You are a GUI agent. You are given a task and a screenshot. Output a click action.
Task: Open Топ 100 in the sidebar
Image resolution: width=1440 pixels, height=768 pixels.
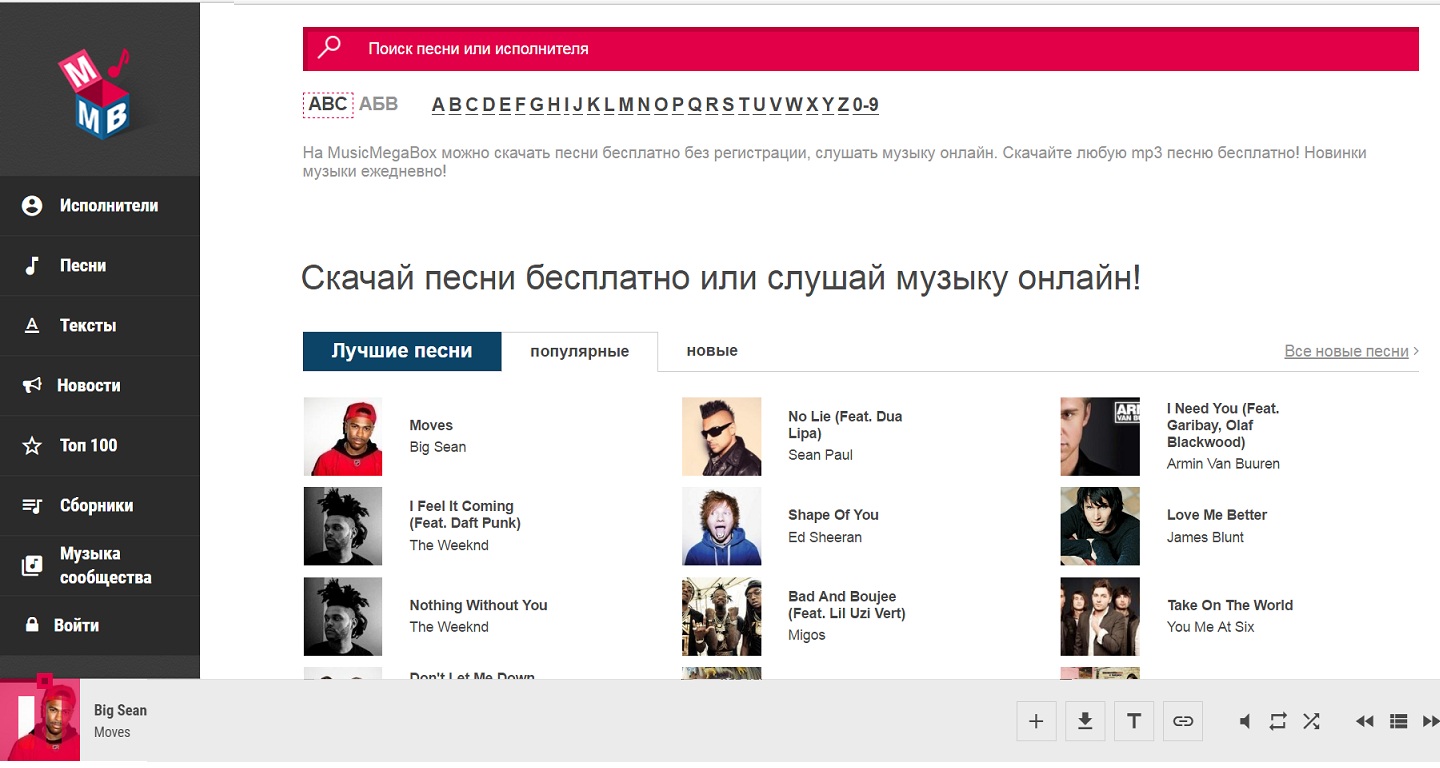tap(88, 446)
